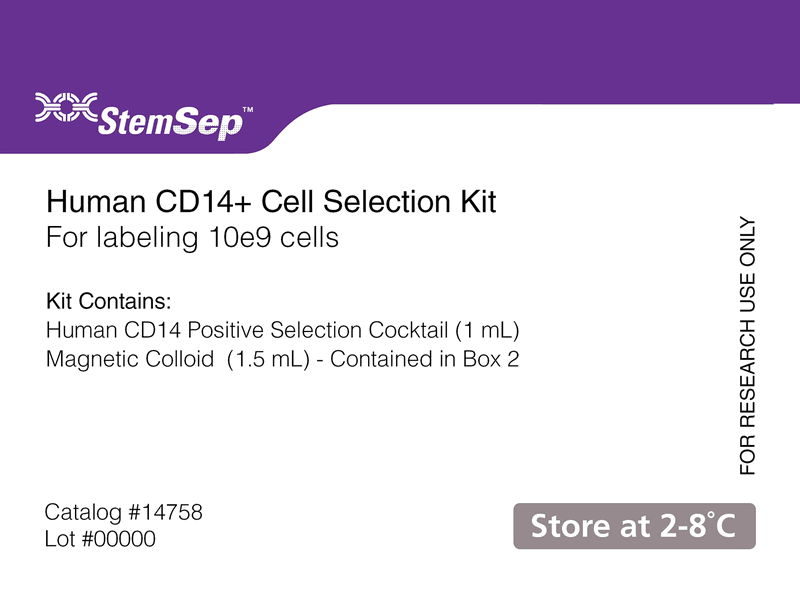Screen dimensions: 800x615
Task: Click the Contained in Box 2 note
Action: point(424,359)
